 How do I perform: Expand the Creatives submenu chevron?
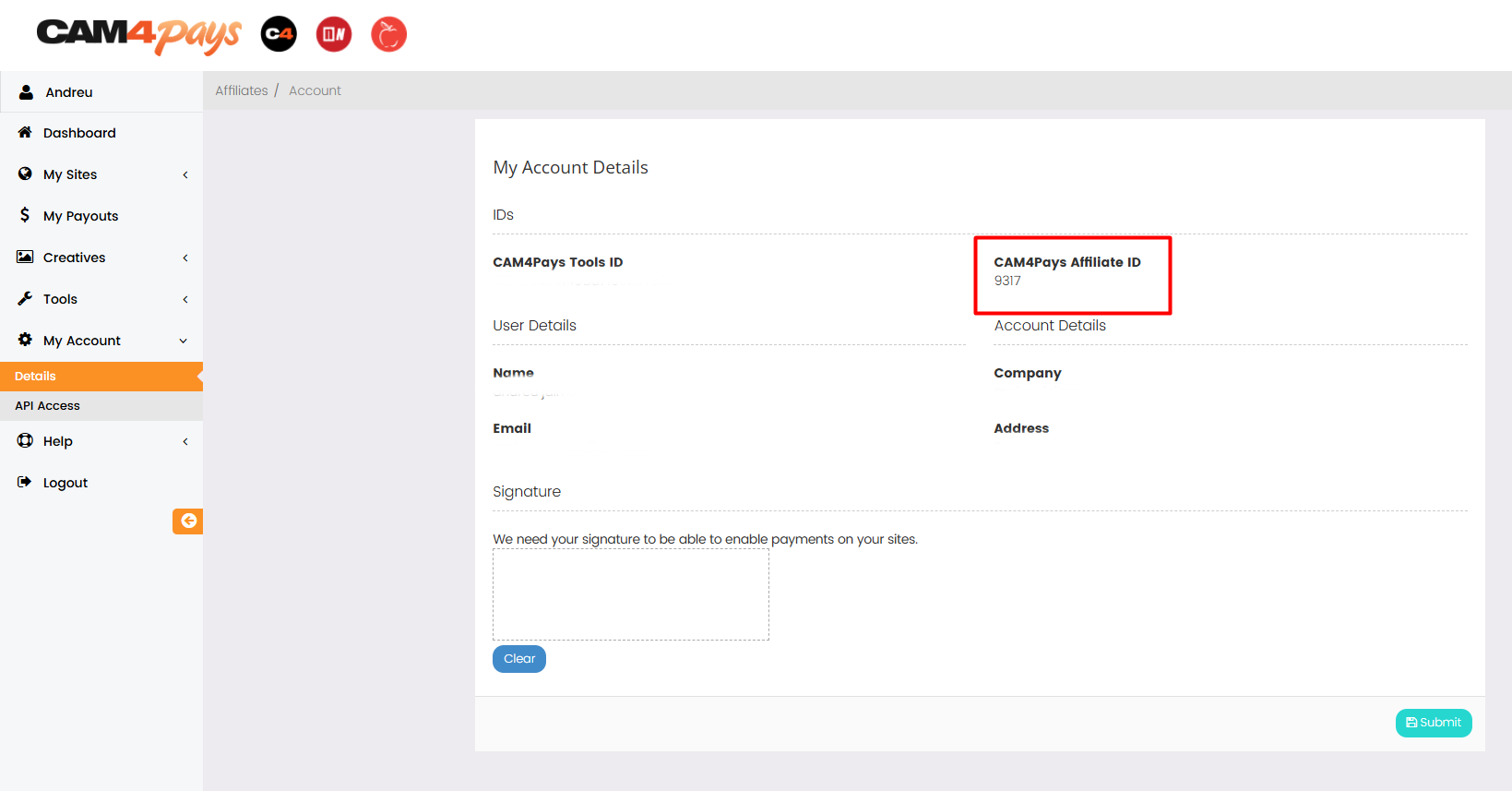click(x=185, y=258)
